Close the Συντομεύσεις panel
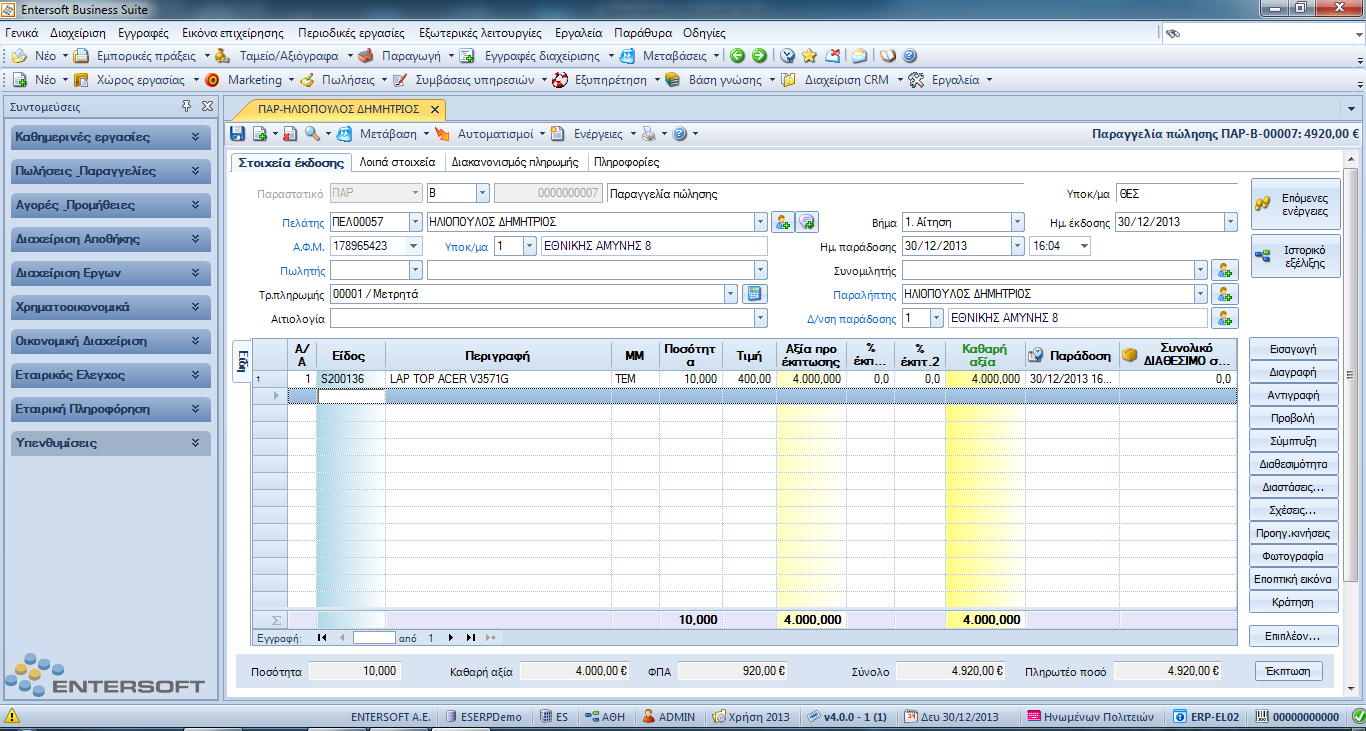 click(207, 106)
